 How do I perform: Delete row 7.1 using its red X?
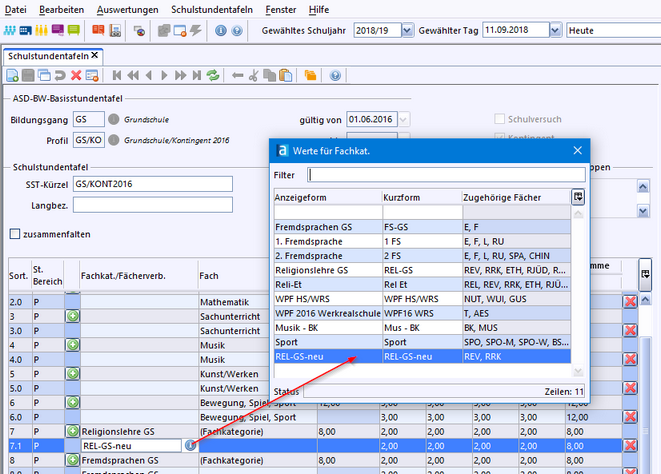(630, 445)
